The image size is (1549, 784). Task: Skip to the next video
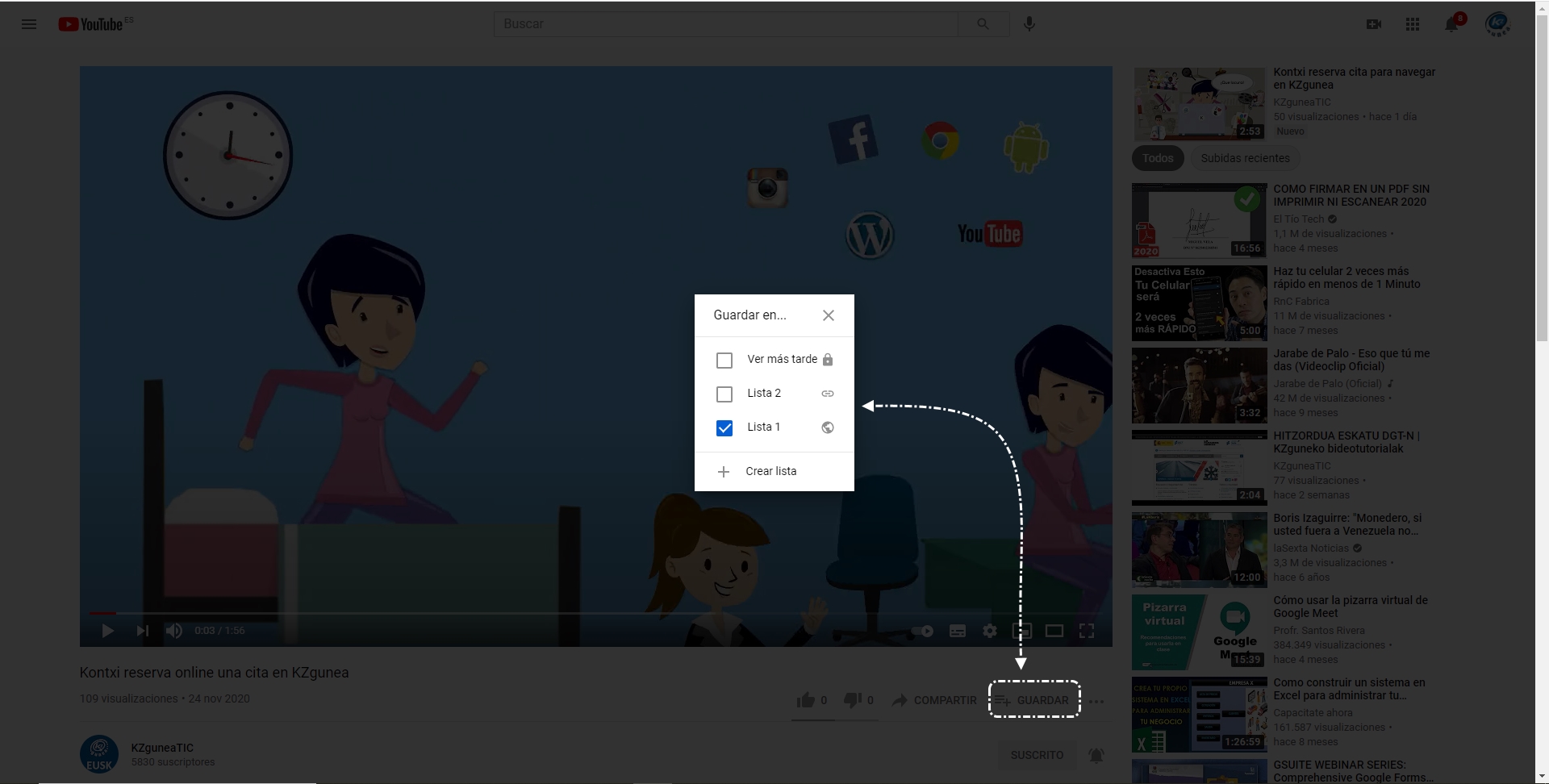(143, 631)
